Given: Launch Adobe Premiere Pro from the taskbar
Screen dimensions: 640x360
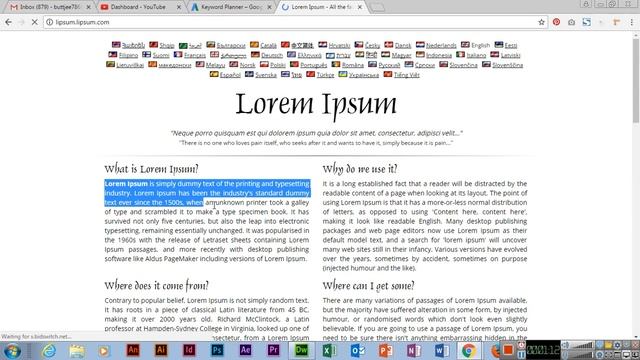Looking at the screenshot, I should pos(273,350).
